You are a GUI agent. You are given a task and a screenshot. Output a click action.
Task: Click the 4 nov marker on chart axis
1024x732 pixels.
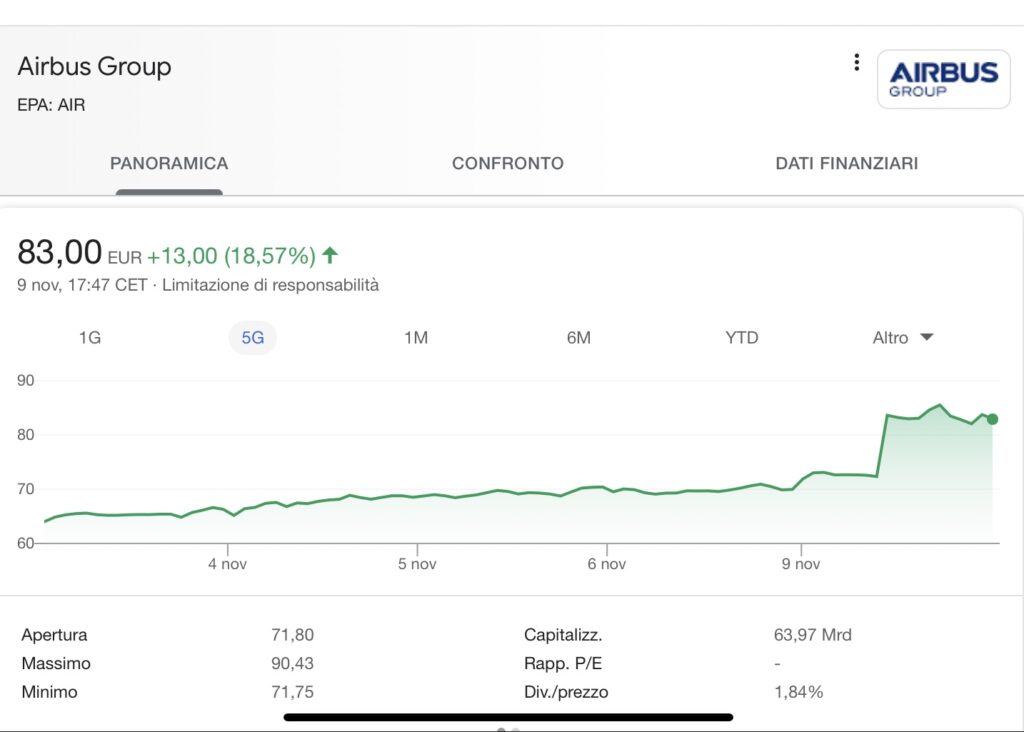(227, 564)
